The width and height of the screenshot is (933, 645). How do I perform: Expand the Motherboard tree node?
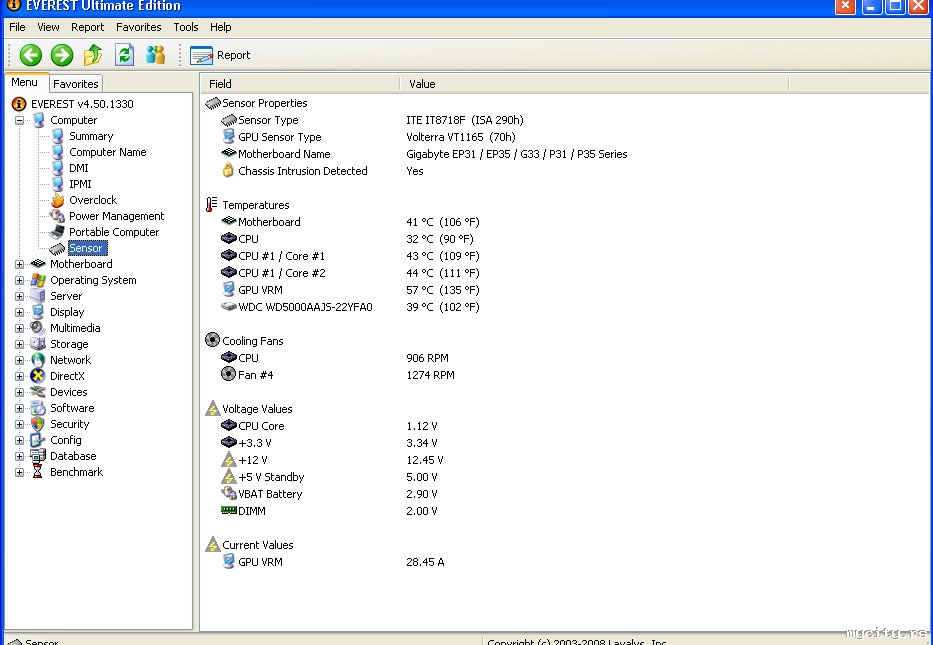(x=19, y=264)
